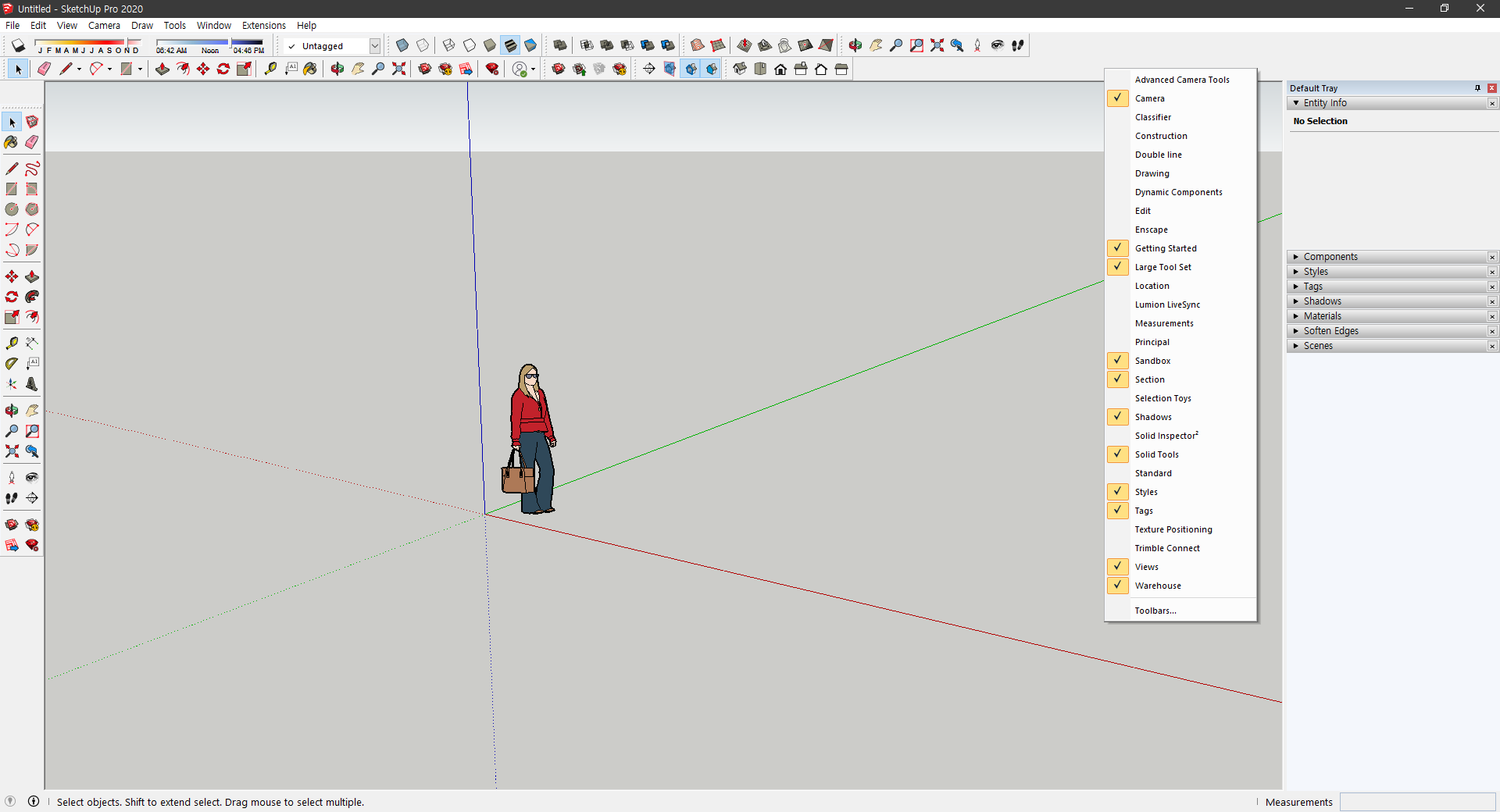Choose the Circle tool in left toolbar
This screenshot has width=1500, height=812.
point(12,209)
